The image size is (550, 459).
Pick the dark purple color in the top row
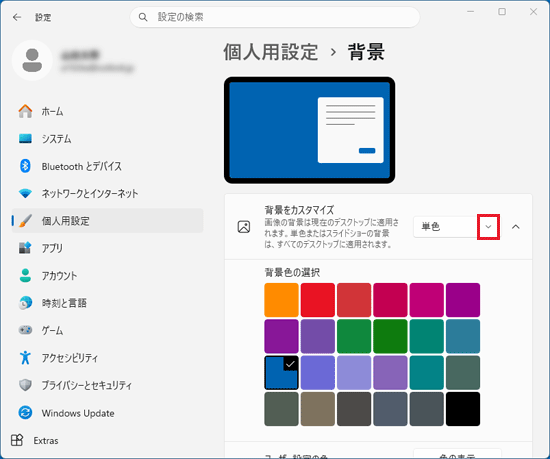pyautogui.click(x=463, y=300)
